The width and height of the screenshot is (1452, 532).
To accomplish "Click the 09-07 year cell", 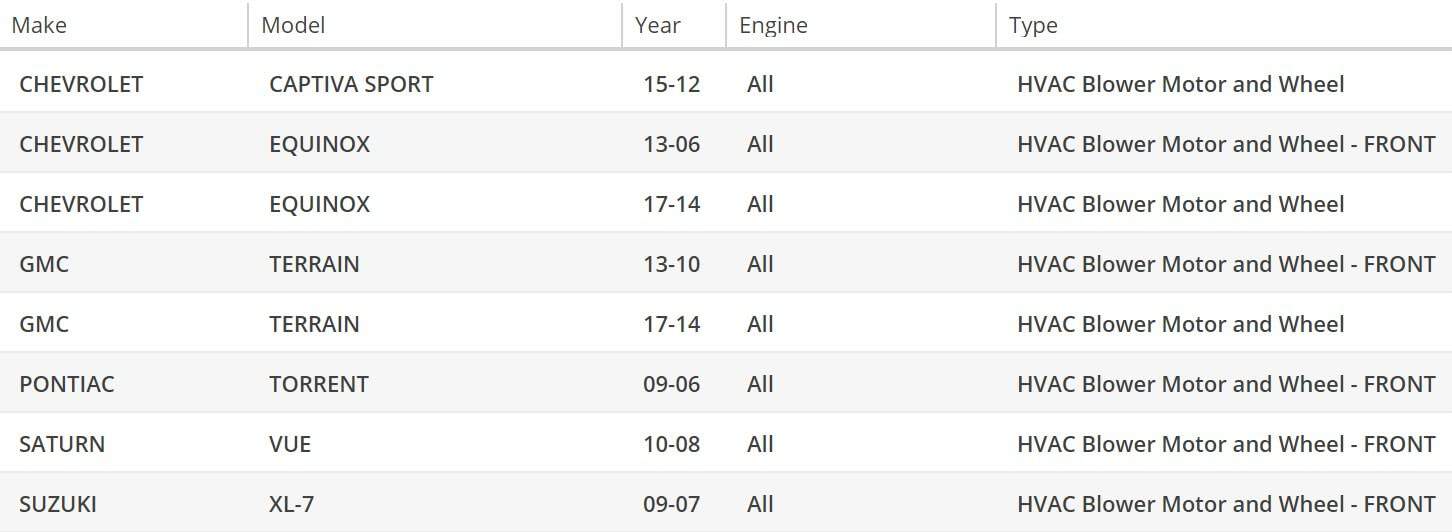I will click(x=671, y=504).
